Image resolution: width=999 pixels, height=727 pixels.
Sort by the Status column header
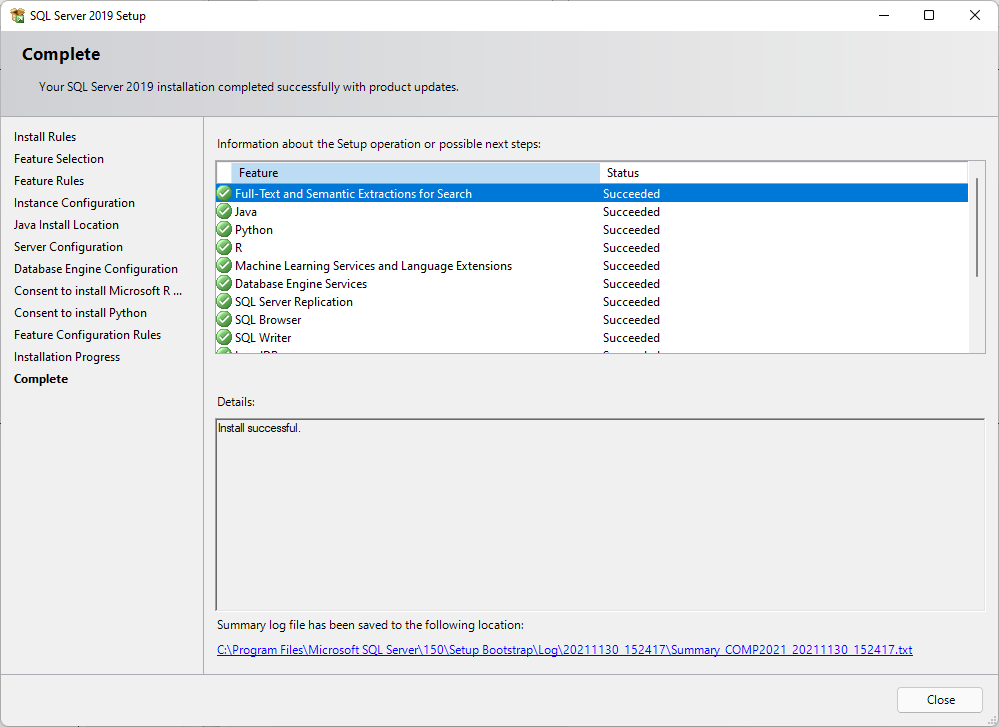tap(784, 173)
